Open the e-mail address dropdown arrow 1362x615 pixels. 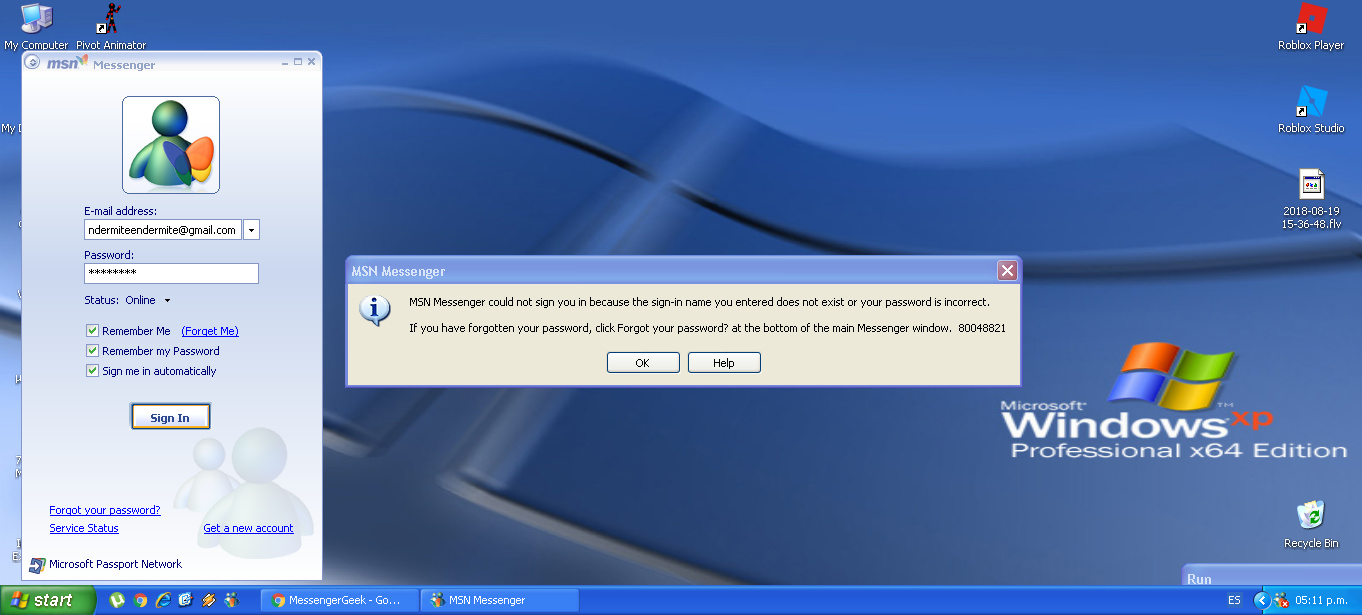click(251, 230)
